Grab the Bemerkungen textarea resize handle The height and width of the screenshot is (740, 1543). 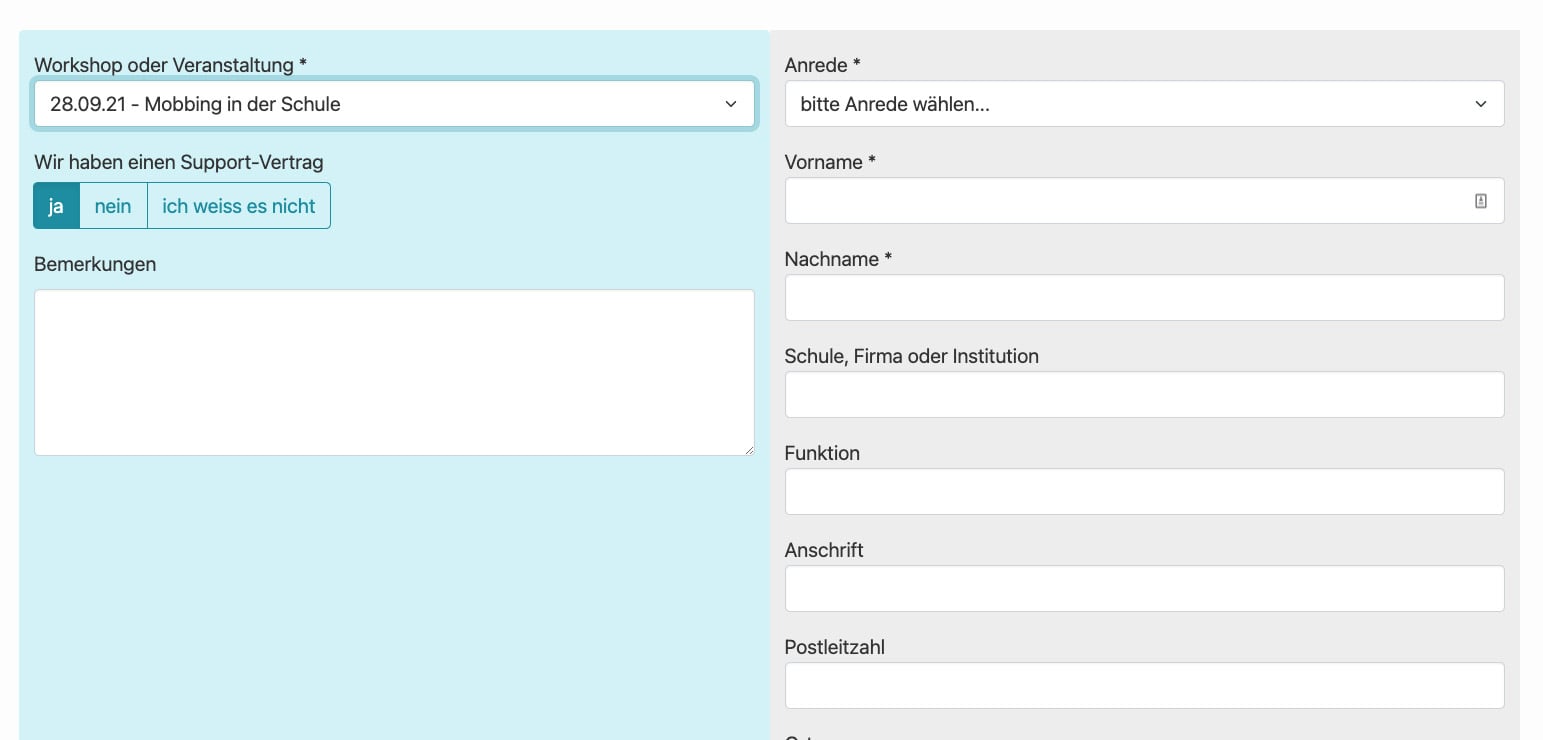(749, 450)
